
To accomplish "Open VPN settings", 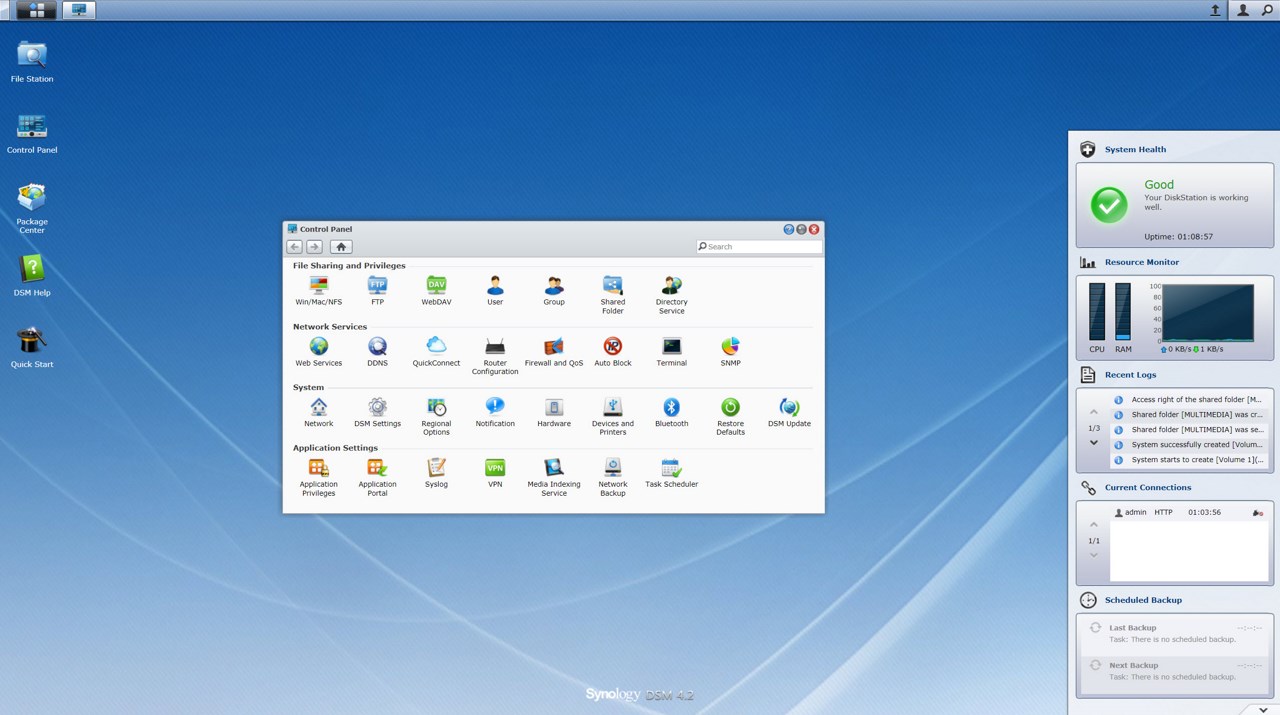I will coord(495,473).
